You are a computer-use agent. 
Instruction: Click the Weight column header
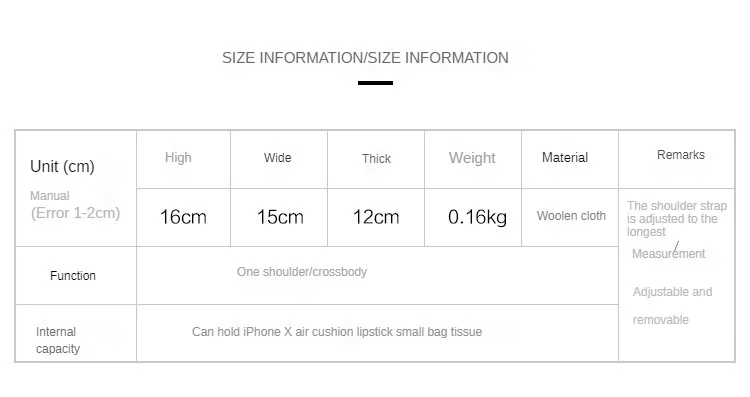pos(472,158)
